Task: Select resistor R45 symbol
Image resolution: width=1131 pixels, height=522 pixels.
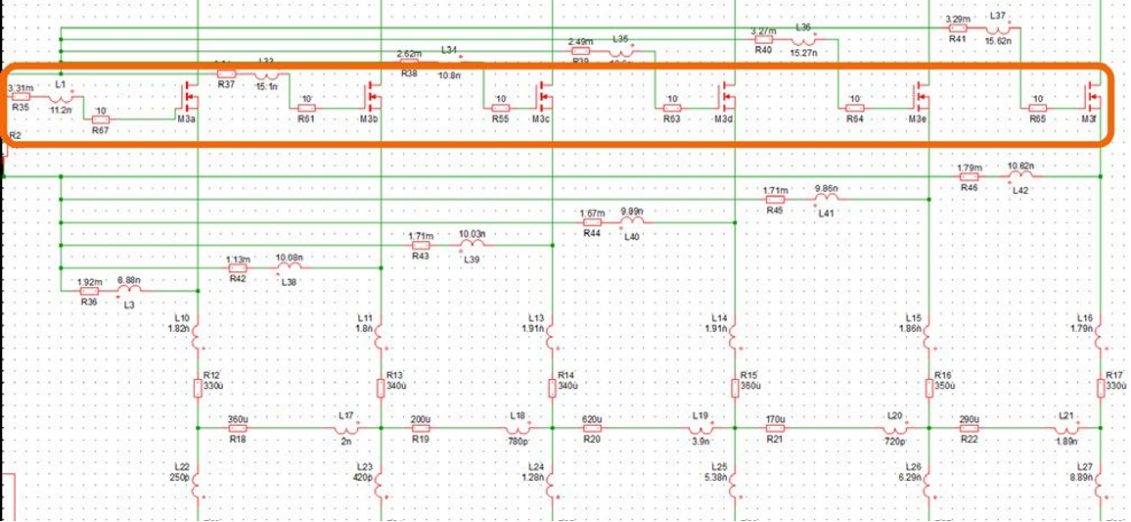Action: pos(775,199)
